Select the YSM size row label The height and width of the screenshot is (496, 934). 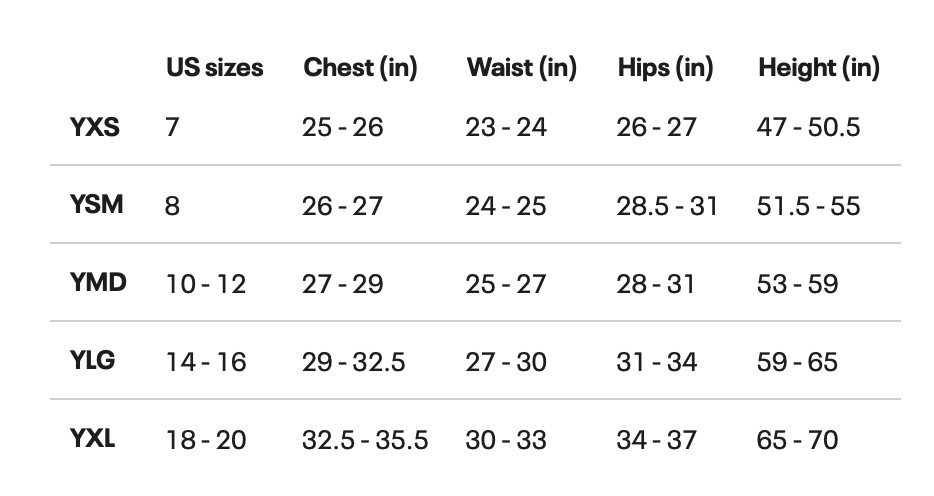click(96, 205)
